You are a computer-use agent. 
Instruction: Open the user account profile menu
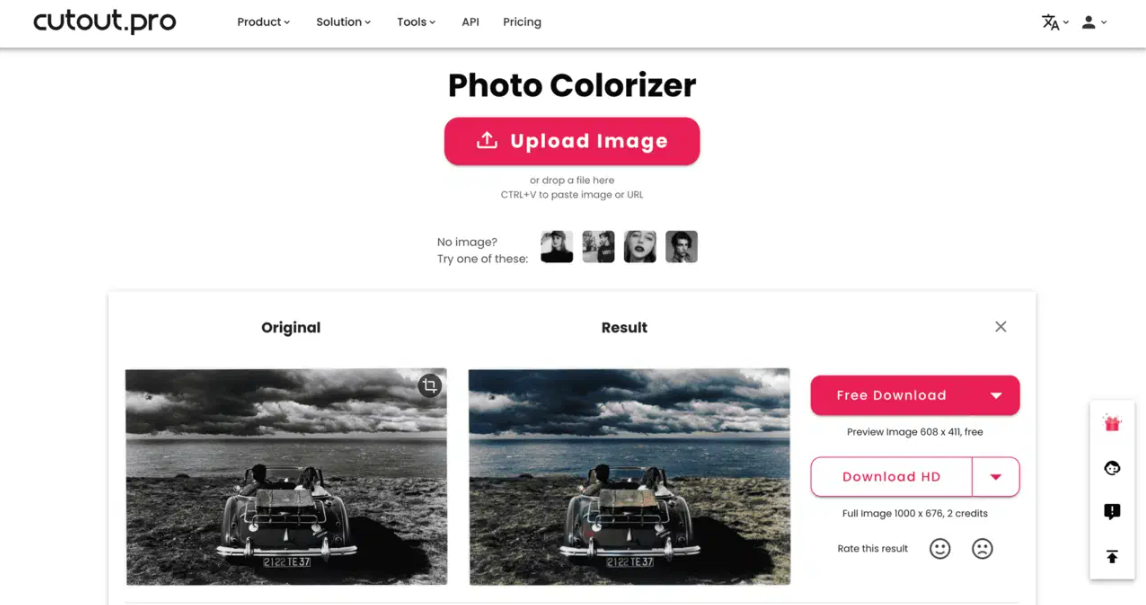(1094, 22)
